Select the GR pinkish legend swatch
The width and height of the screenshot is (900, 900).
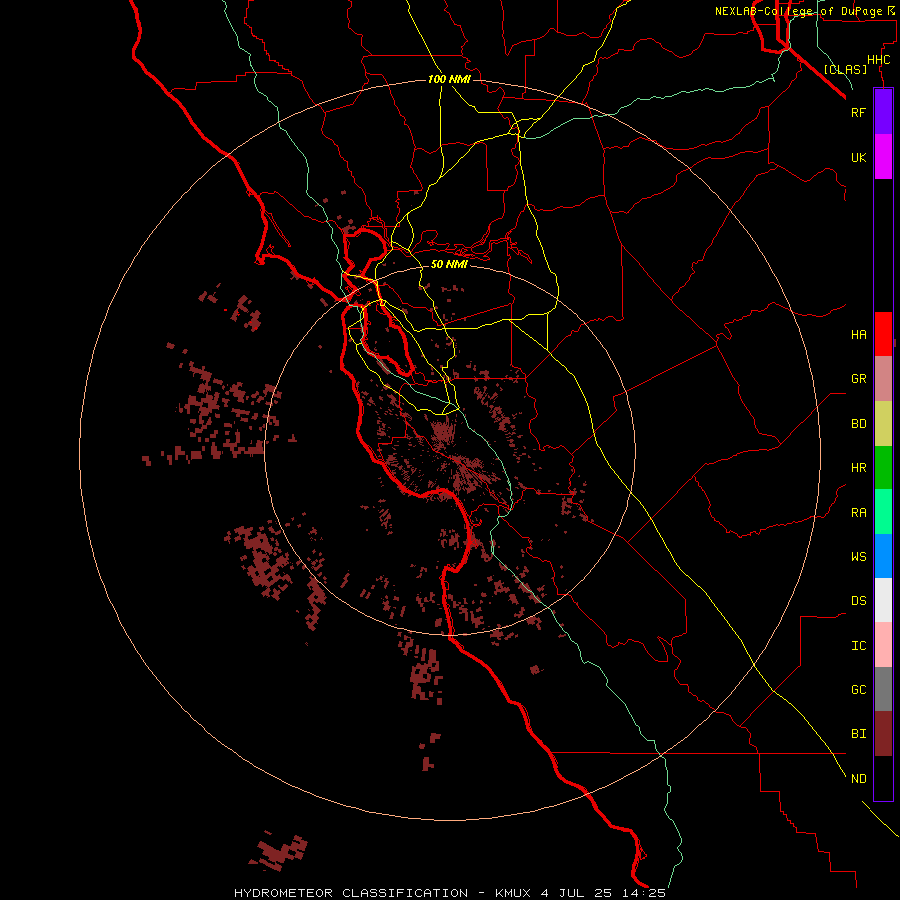883,379
